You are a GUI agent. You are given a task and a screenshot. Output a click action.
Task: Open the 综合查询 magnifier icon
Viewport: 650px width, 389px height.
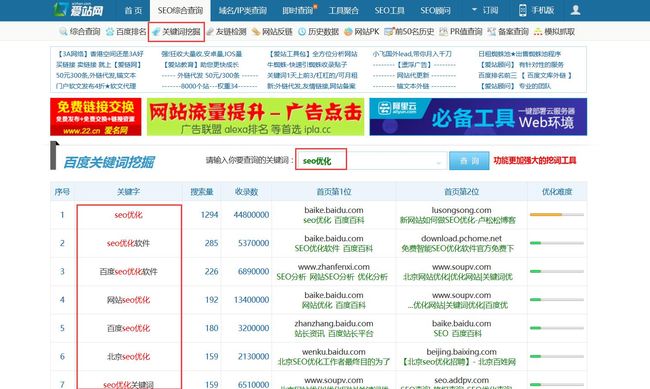pos(63,32)
